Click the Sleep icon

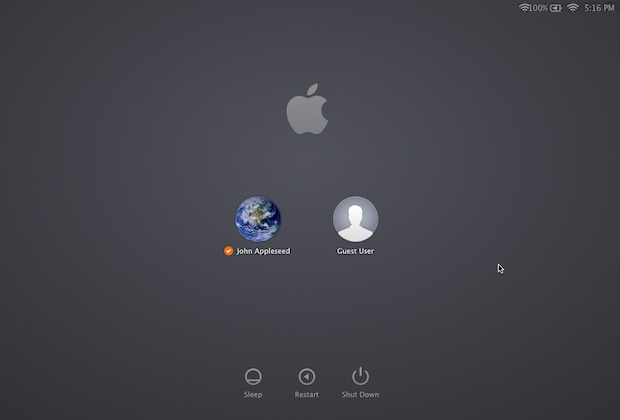coord(253,376)
